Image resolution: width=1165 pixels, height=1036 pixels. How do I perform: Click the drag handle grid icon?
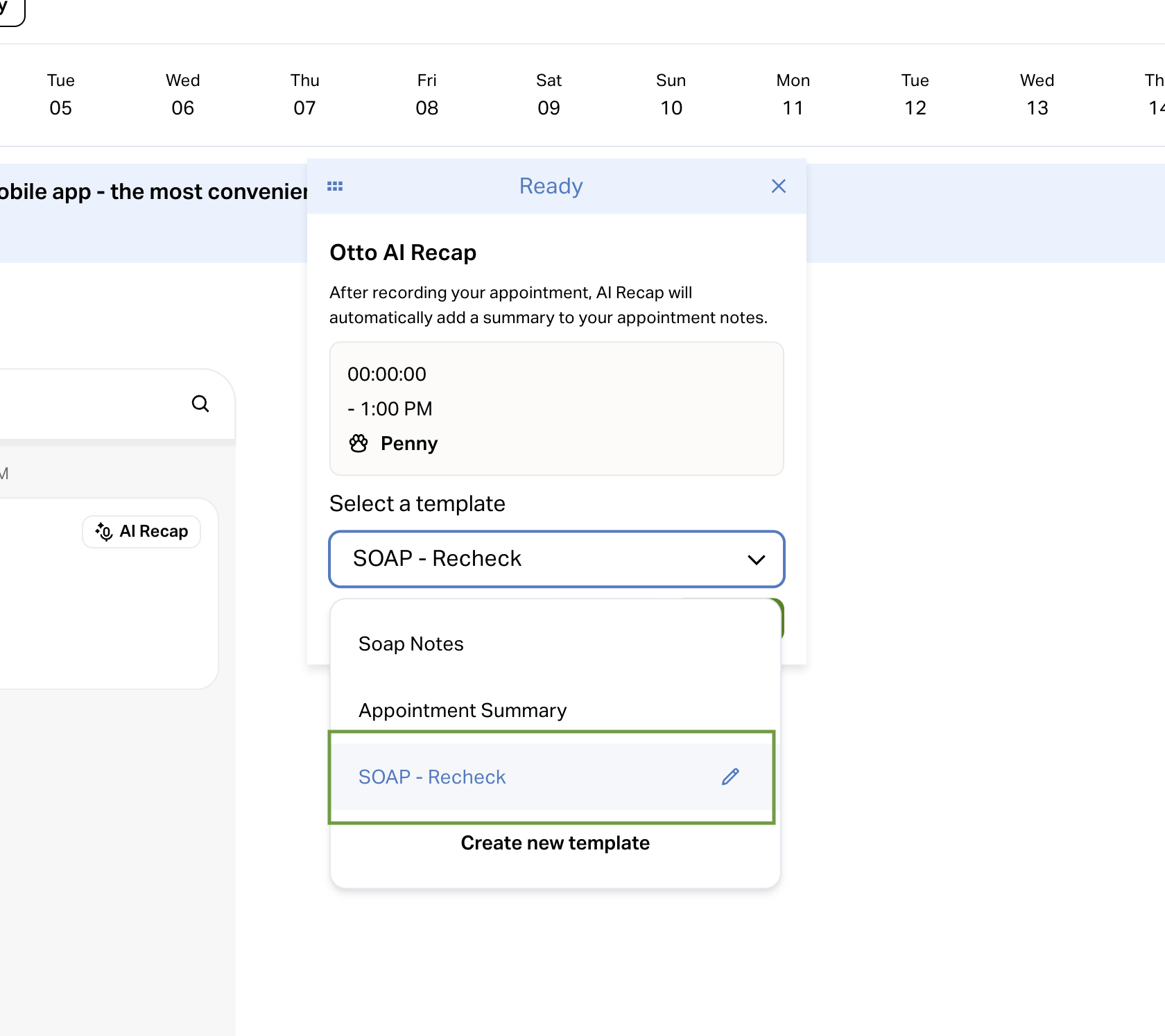(x=335, y=187)
